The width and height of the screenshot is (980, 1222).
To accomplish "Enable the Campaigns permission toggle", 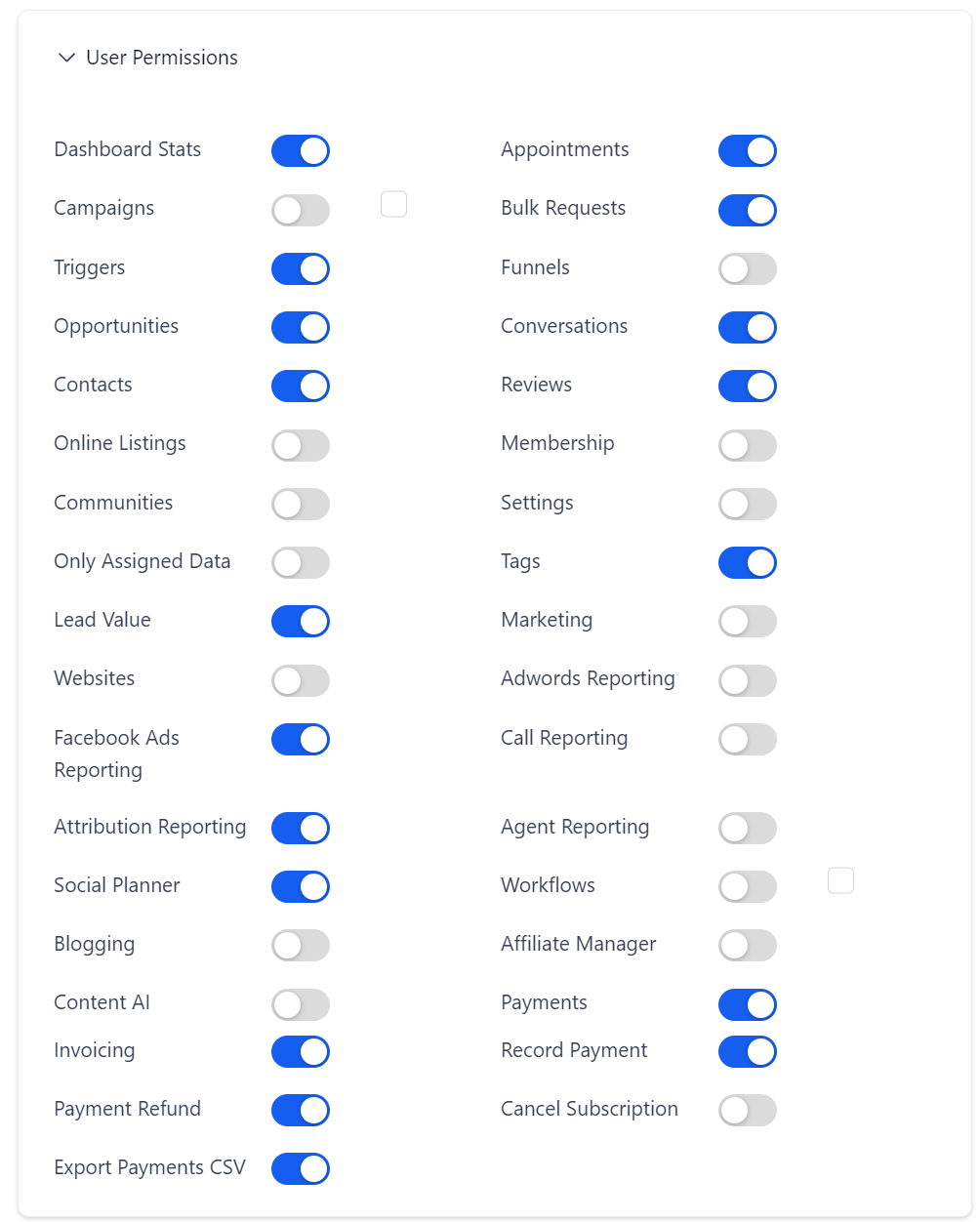I will 301,210.
